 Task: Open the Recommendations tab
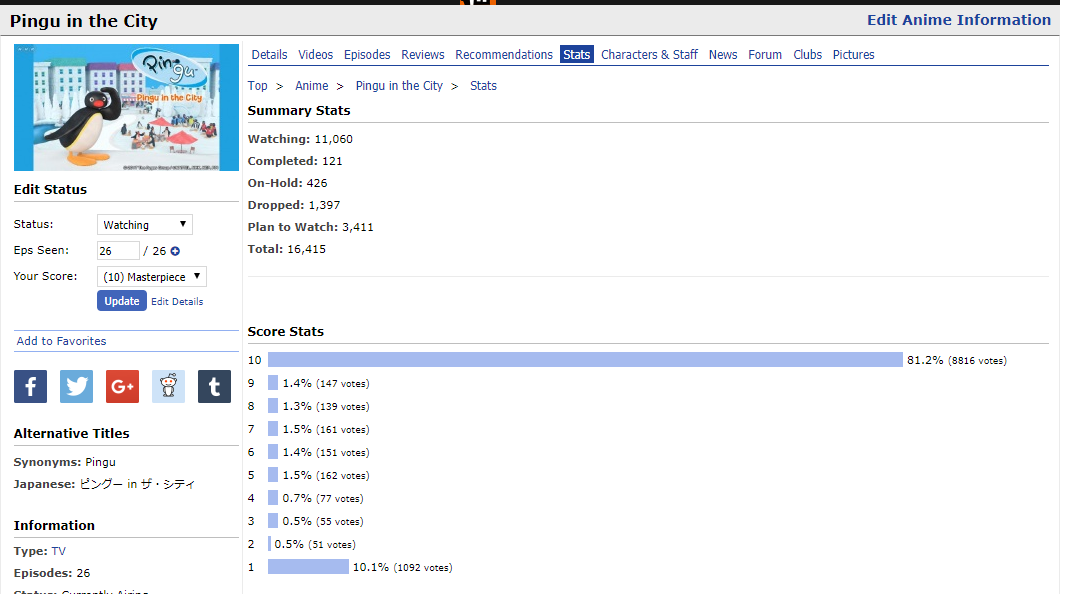(504, 55)
